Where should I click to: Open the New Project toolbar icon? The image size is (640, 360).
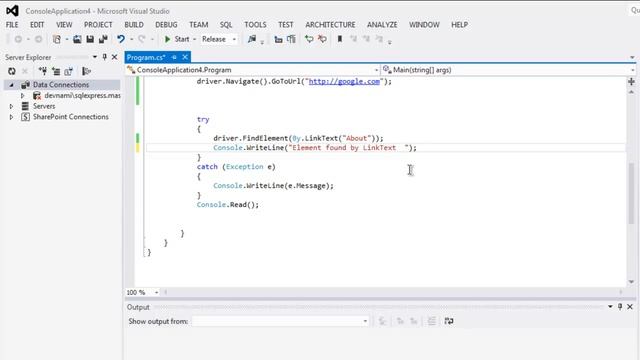57,39
